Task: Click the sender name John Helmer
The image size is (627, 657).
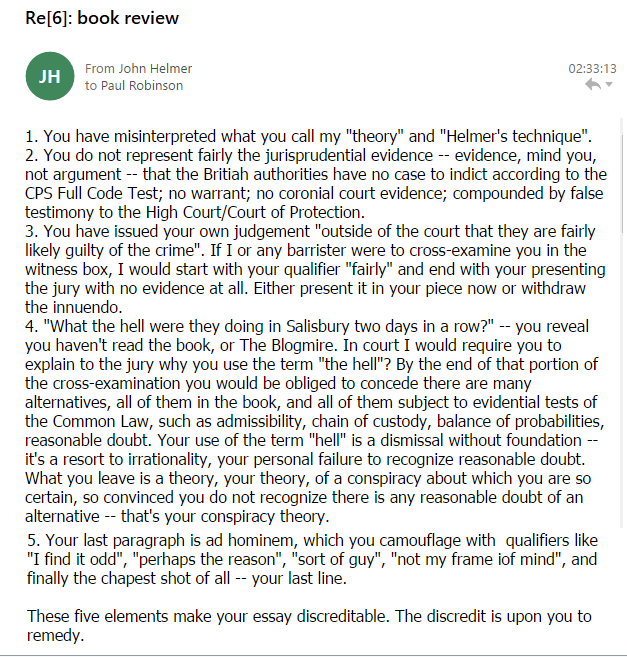Action: click(x=155, y=68)
